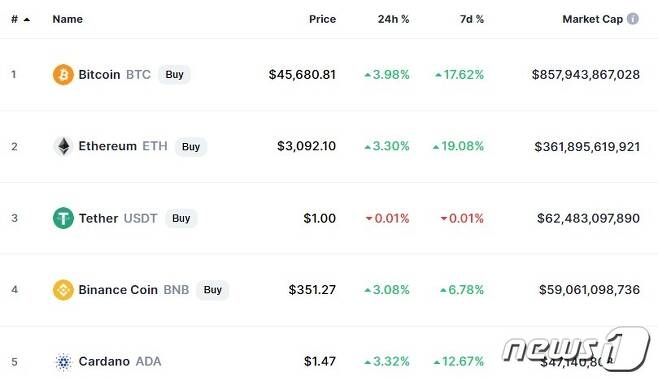This screenshot has height=381, width=658.
Task: Sort by the 24h % column header
Action: pos(393,19)
